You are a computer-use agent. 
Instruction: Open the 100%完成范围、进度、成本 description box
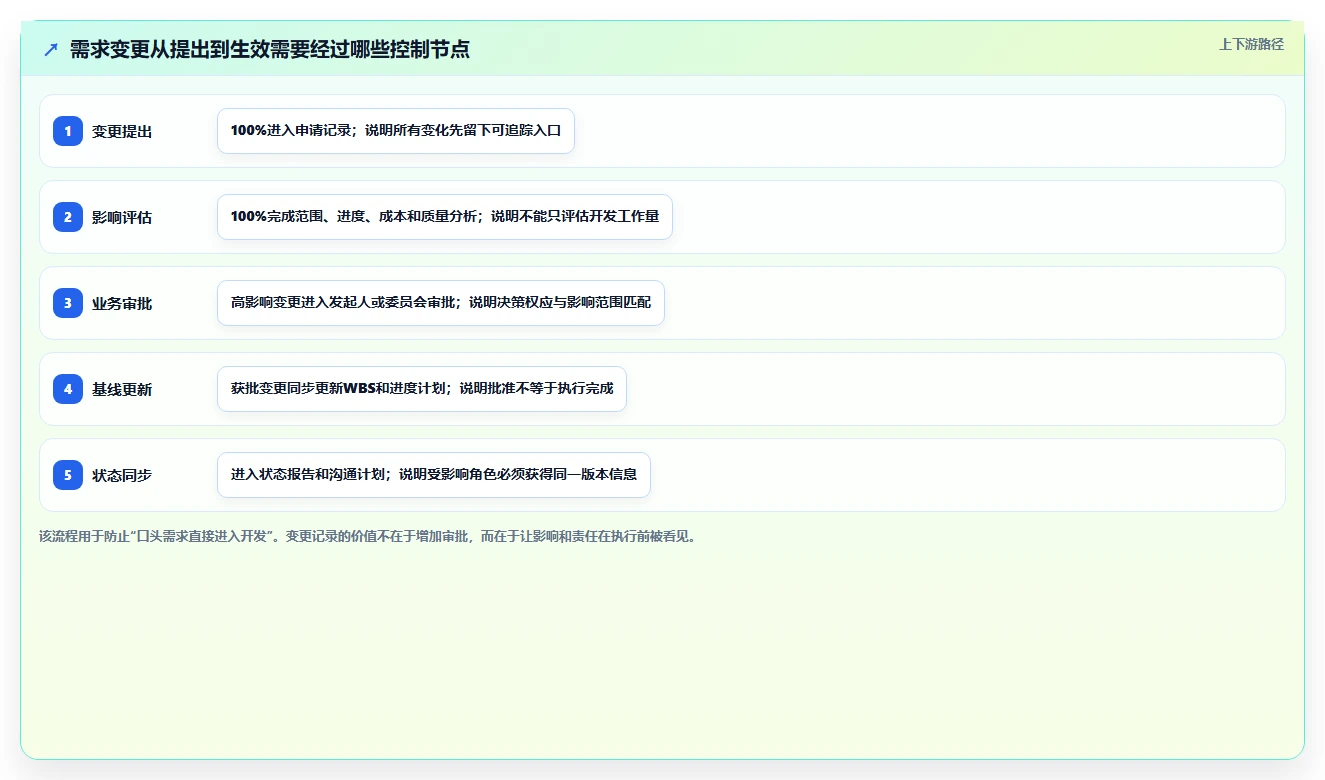coord(445,217)
